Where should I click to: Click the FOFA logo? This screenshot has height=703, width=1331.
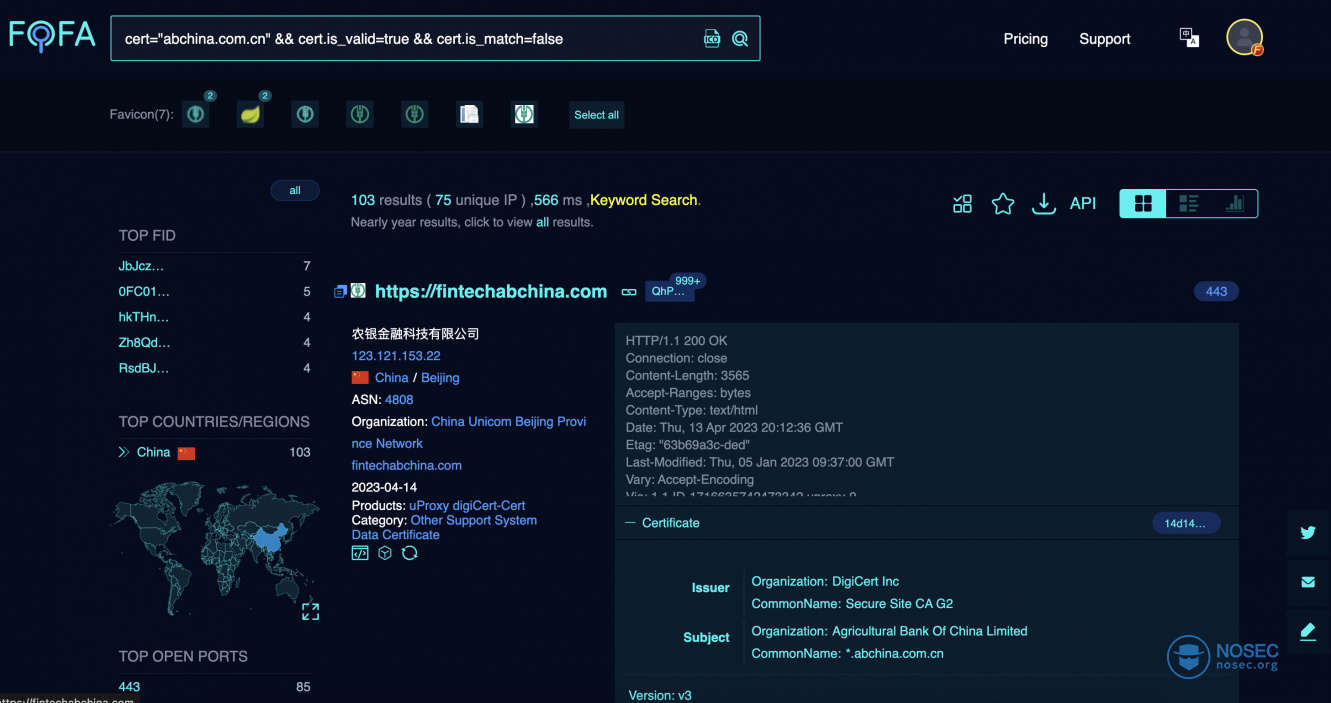(x=53, y=36)
